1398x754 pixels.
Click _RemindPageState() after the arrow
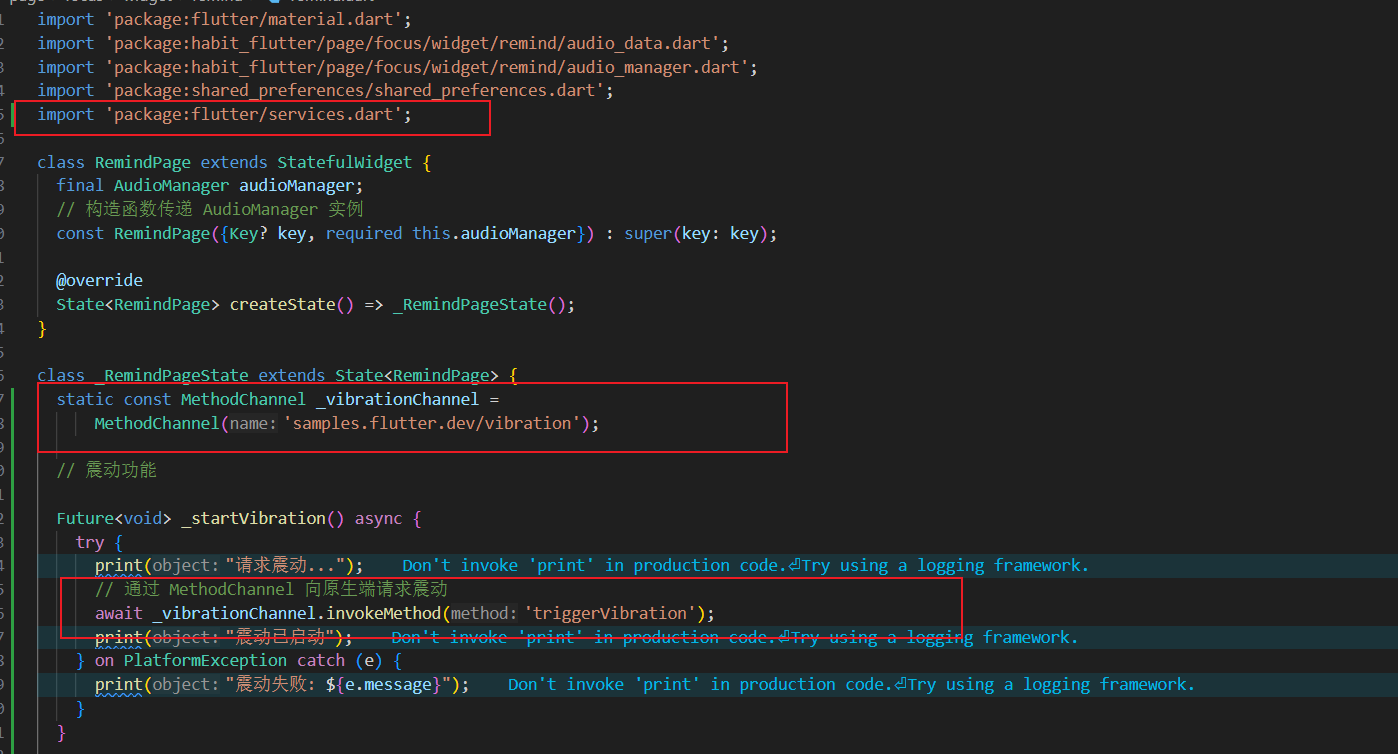[x=479, y=304]
